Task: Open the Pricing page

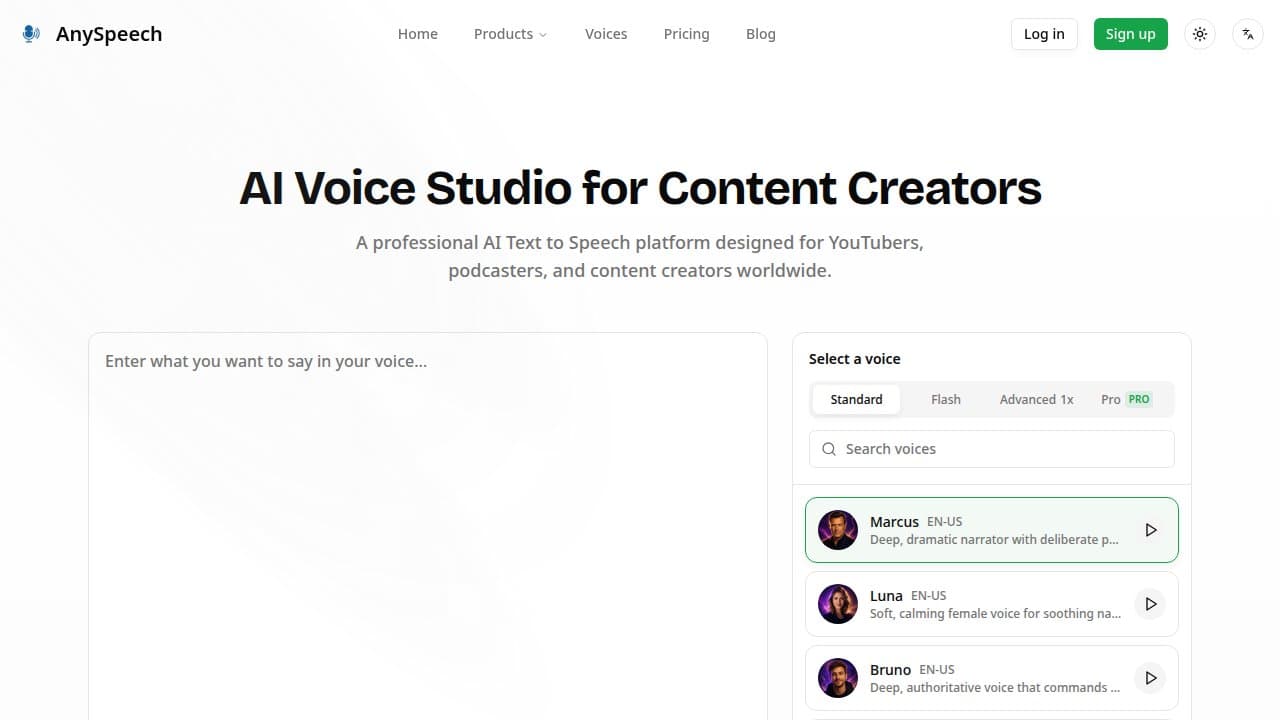Action: click(686, 34)
